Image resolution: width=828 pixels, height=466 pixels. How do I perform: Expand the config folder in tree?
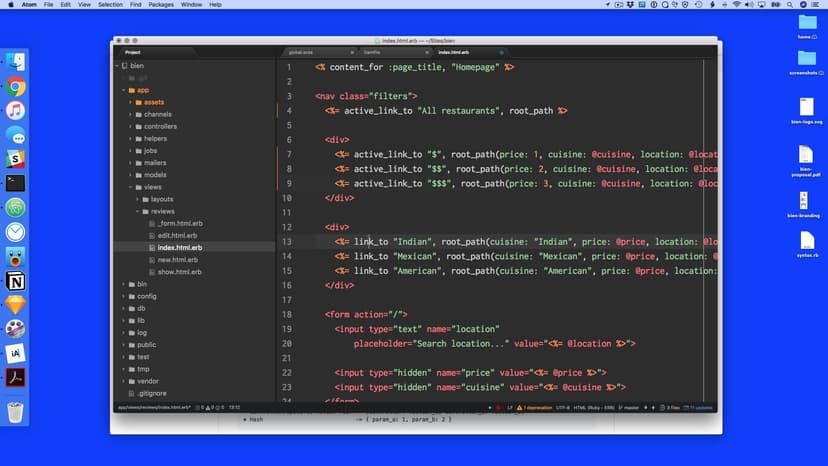146,296
